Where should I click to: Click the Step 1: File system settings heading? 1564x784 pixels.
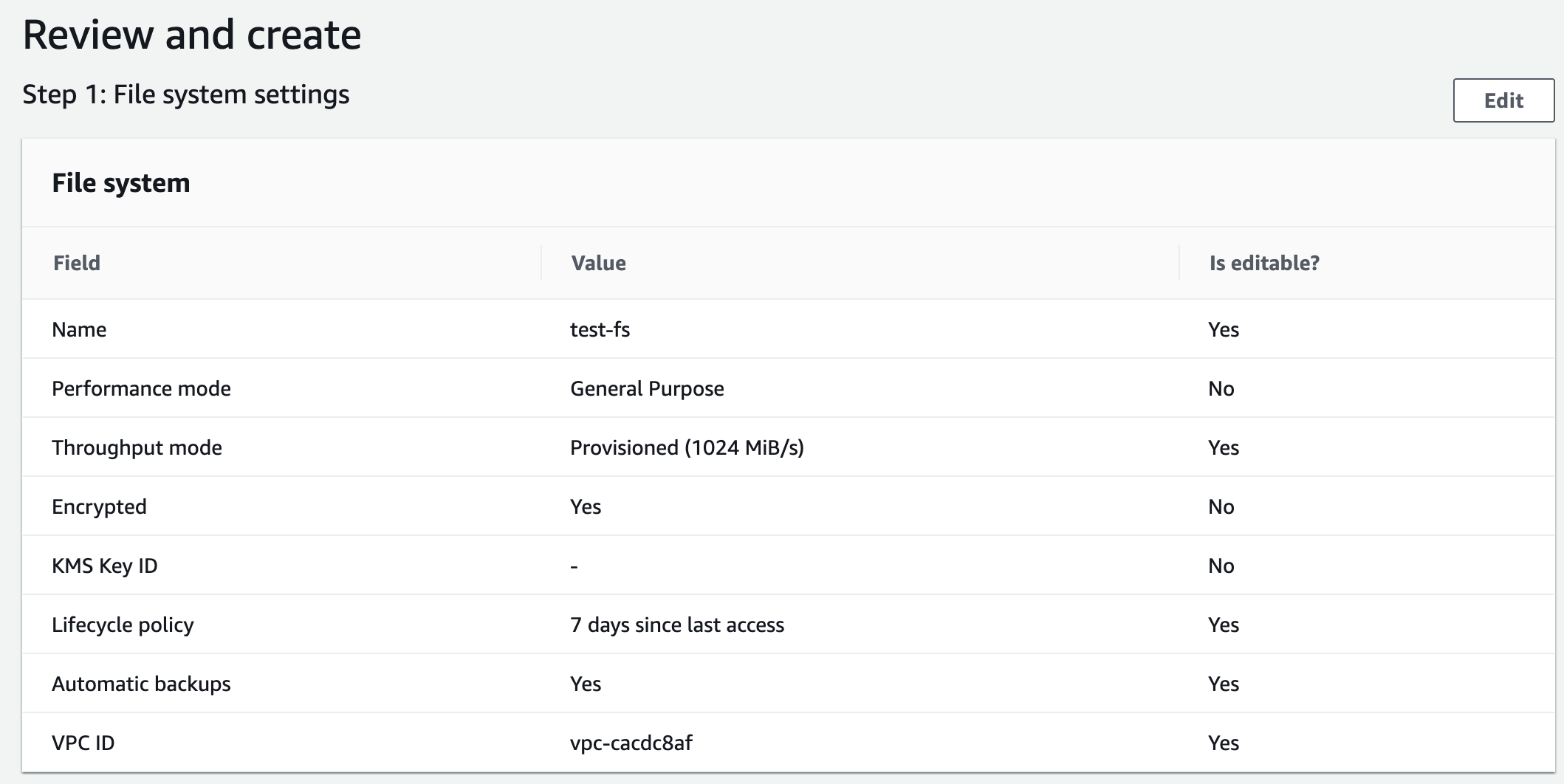click(187, 94)
